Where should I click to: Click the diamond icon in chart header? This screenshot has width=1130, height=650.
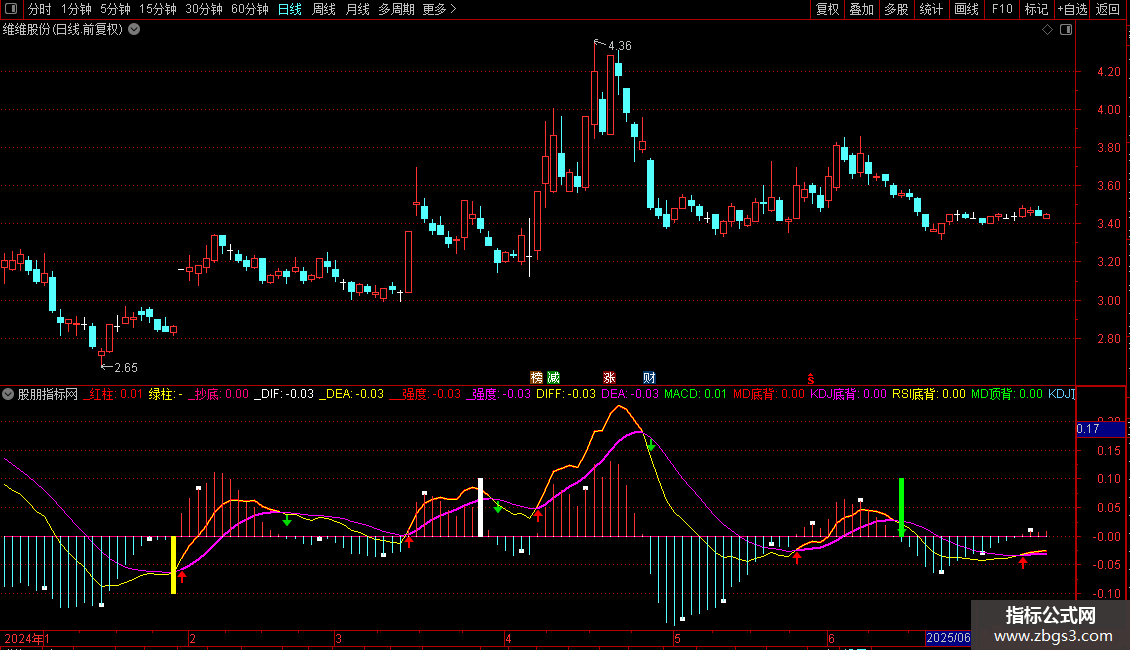click(x=1047, y=30)
